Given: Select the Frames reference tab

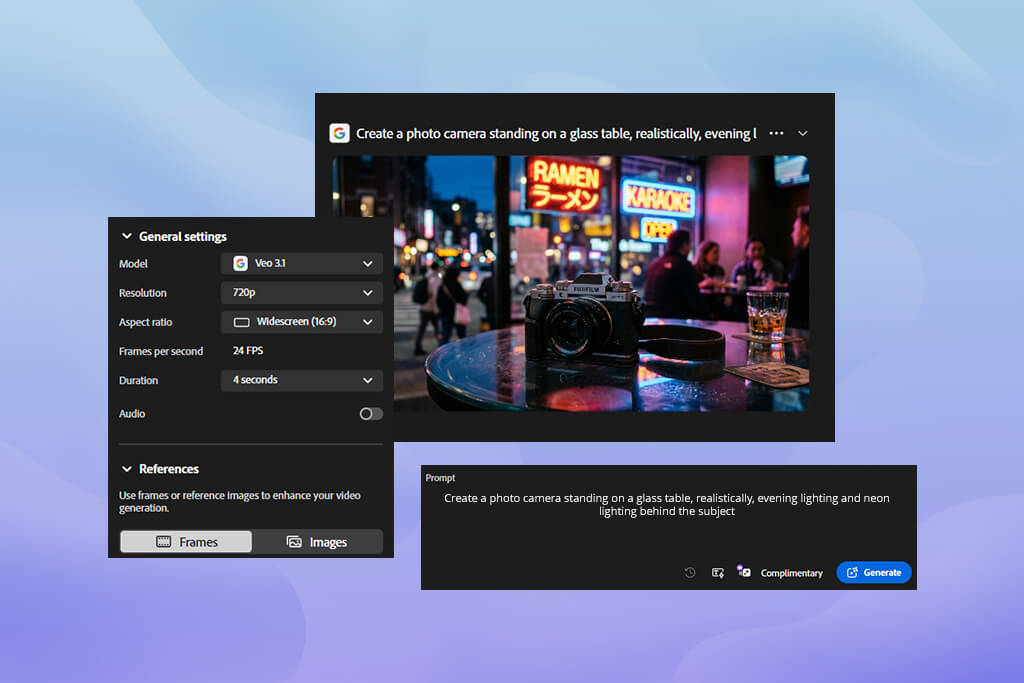Looking at the screenshot, I should [x=186, y=542].
